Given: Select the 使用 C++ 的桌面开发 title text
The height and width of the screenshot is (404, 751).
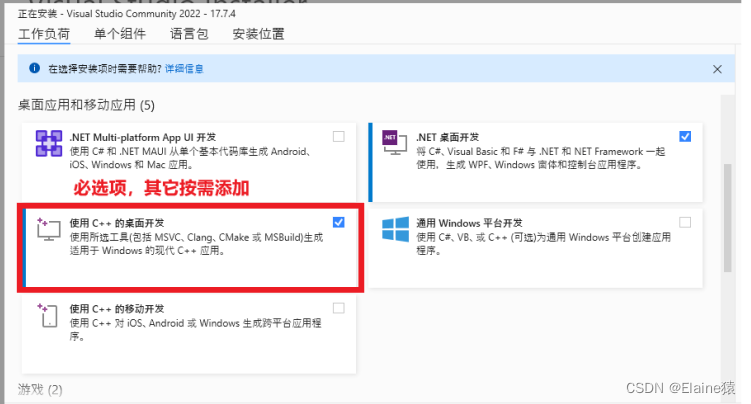Looking at the screenshot, I should click(x=117, y=223).
